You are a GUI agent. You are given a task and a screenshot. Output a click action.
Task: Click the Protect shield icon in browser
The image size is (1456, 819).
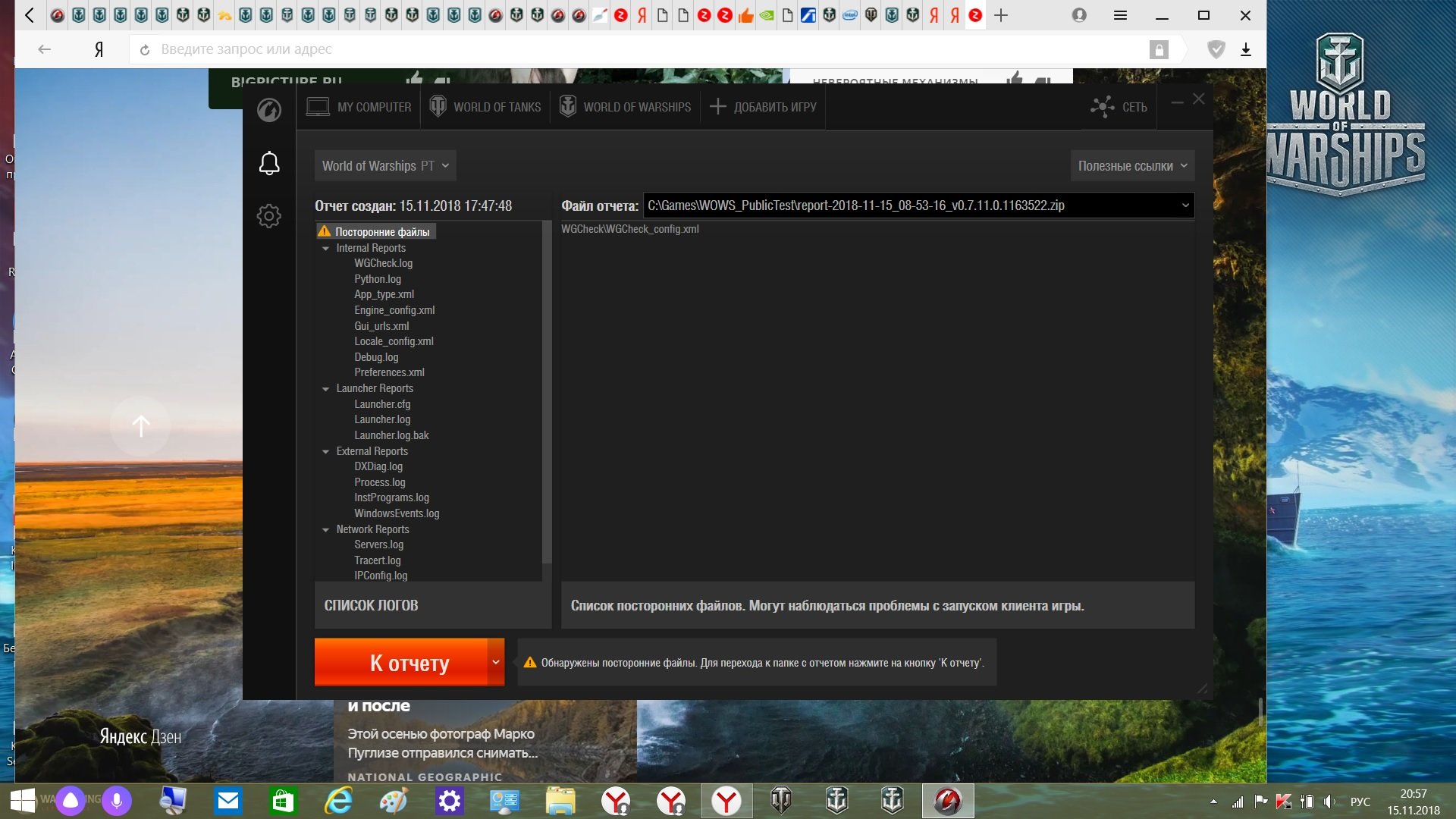(1216, 50)
